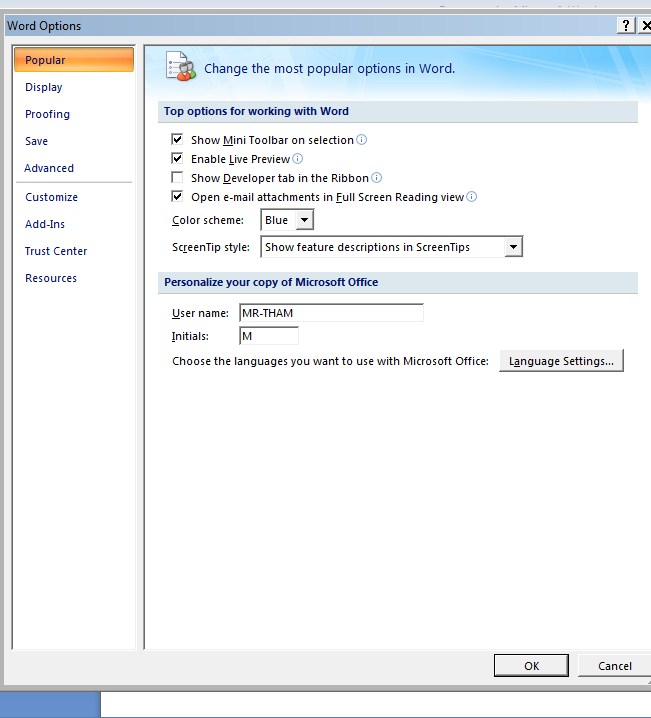Click the 'ScreenTip style:' label
651x718 pixels.
[211, 247]
